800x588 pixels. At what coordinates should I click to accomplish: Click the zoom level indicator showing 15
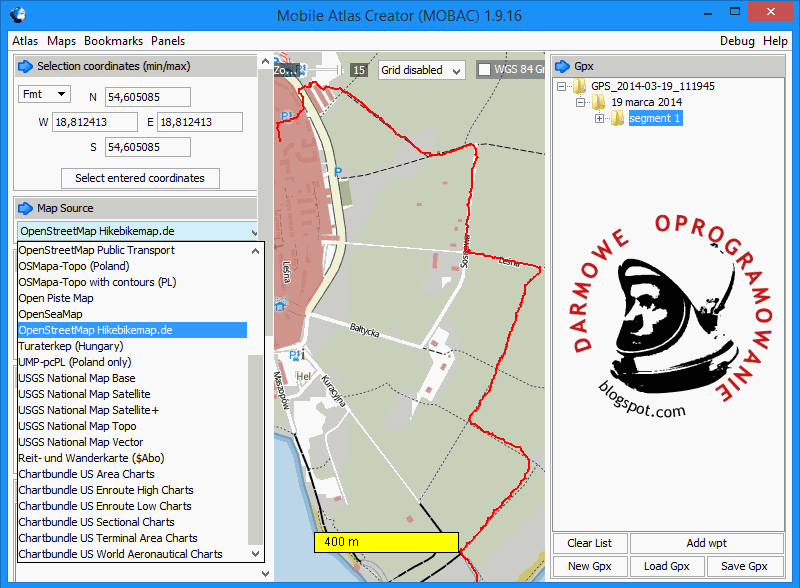[359, 71]
